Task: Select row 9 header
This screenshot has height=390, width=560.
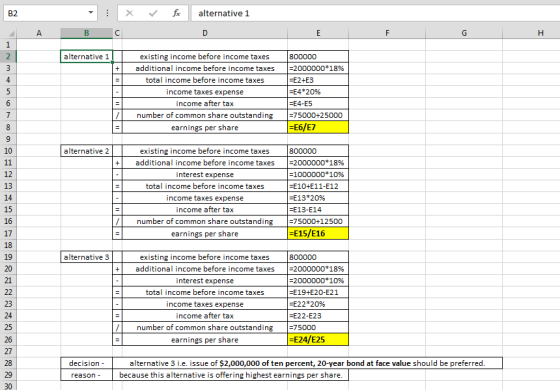Action: (x=8, y=139)
